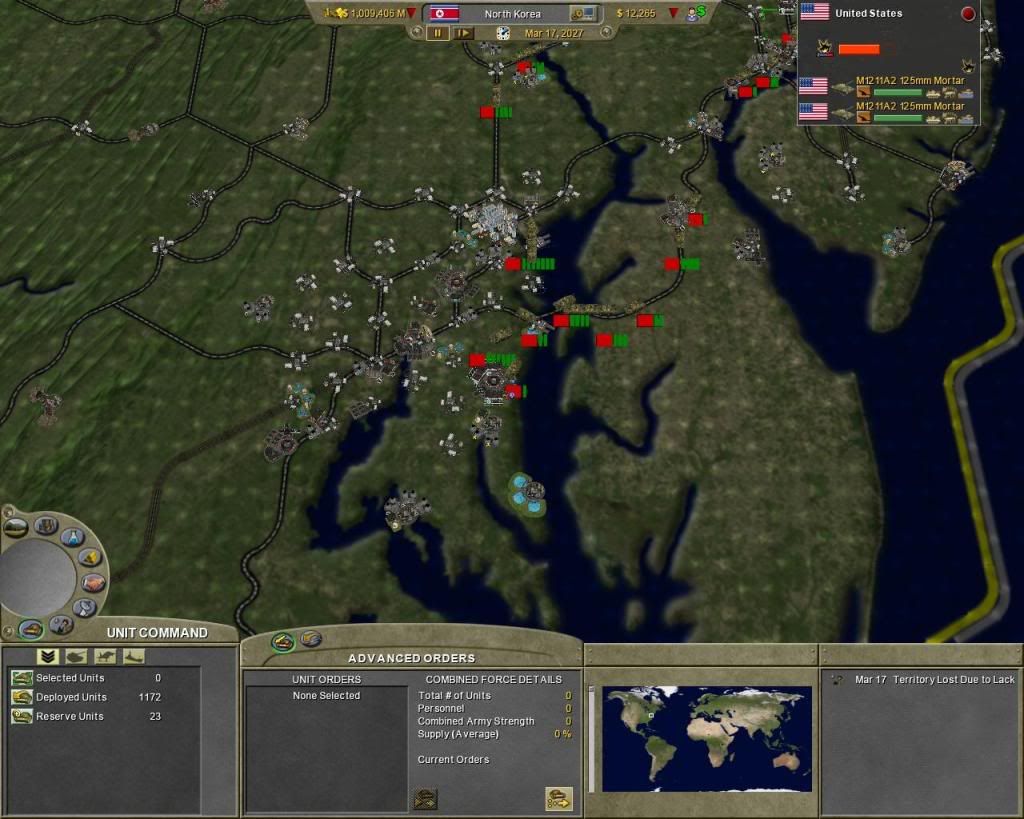Viewport: 1024px width, 819px height.
Task: Open the land/terrain department icon
Action: [16, 527]
